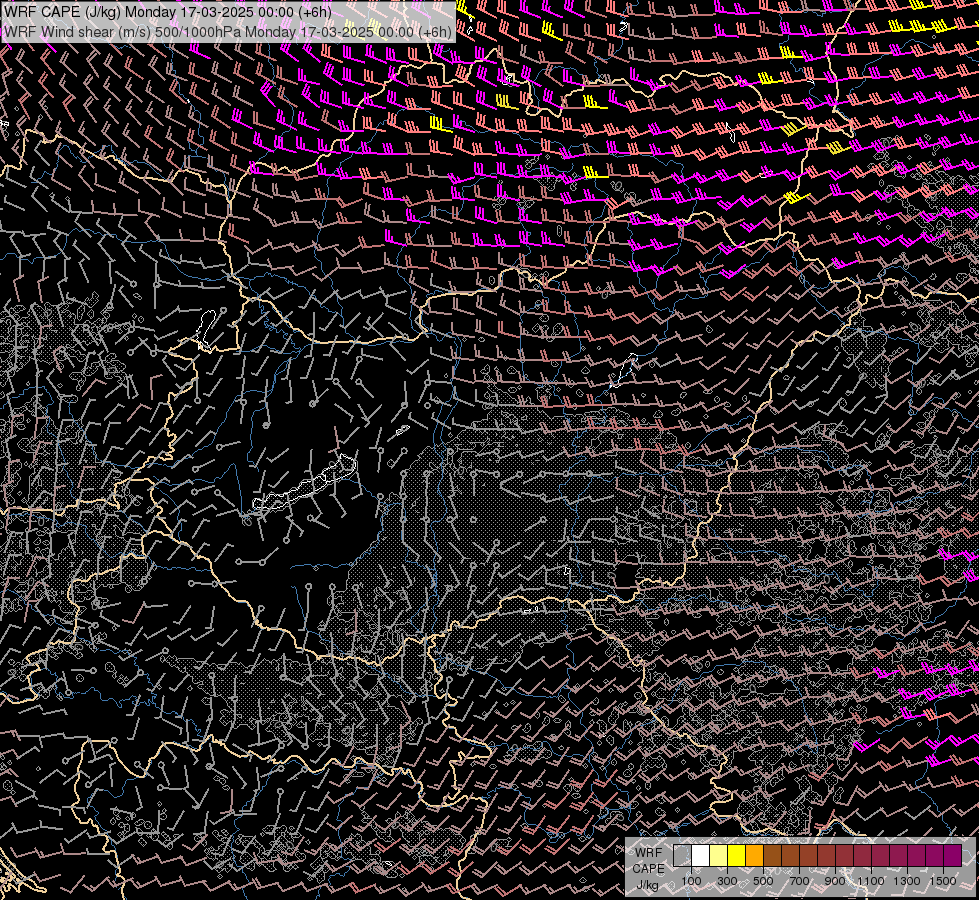This screenshot has height=900, width=979.
Task: Click the white 100–200 CAPE legend swatch
Action: point(701,855)
